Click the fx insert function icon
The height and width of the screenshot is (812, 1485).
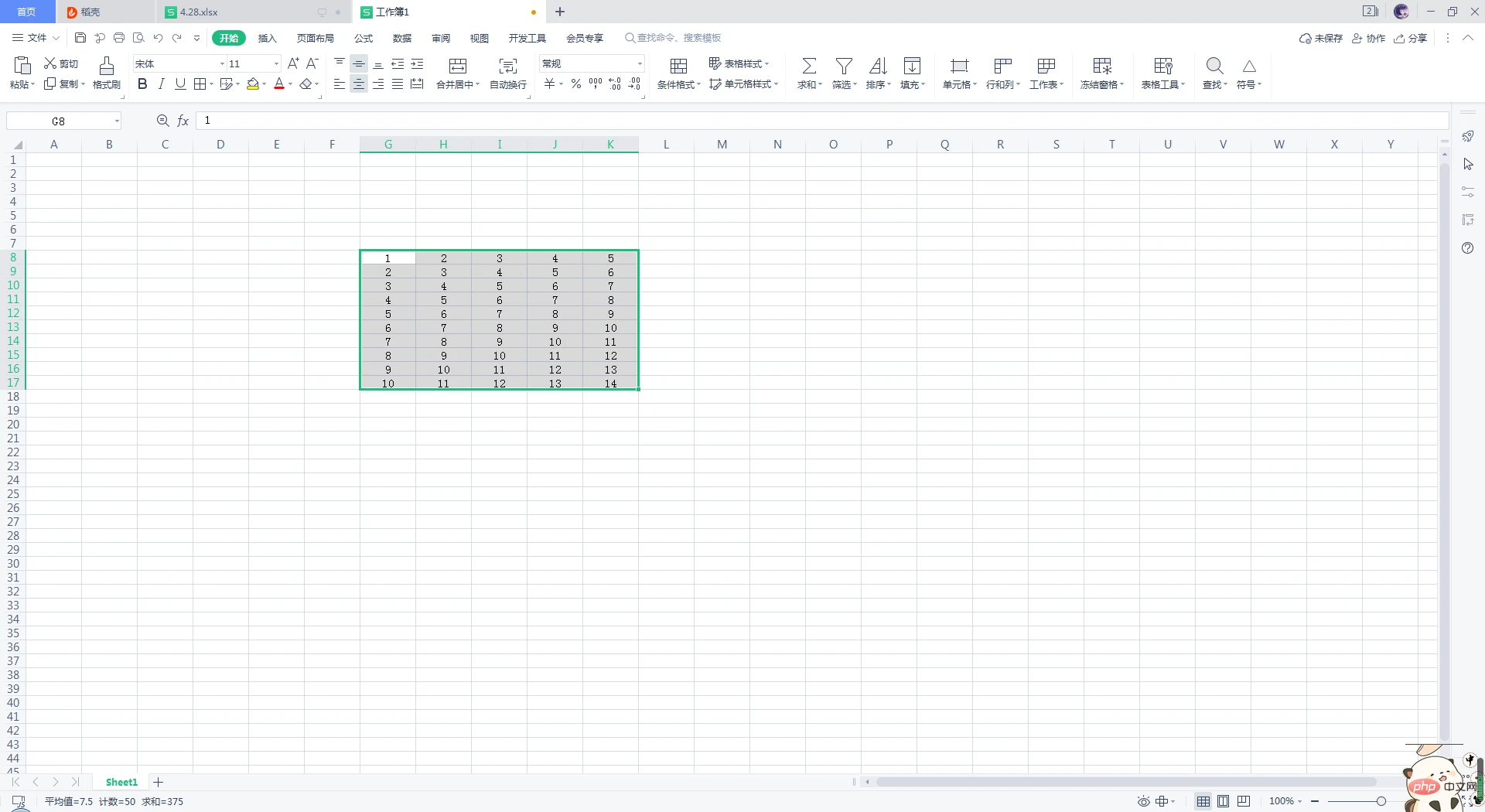tap(183, 121)
